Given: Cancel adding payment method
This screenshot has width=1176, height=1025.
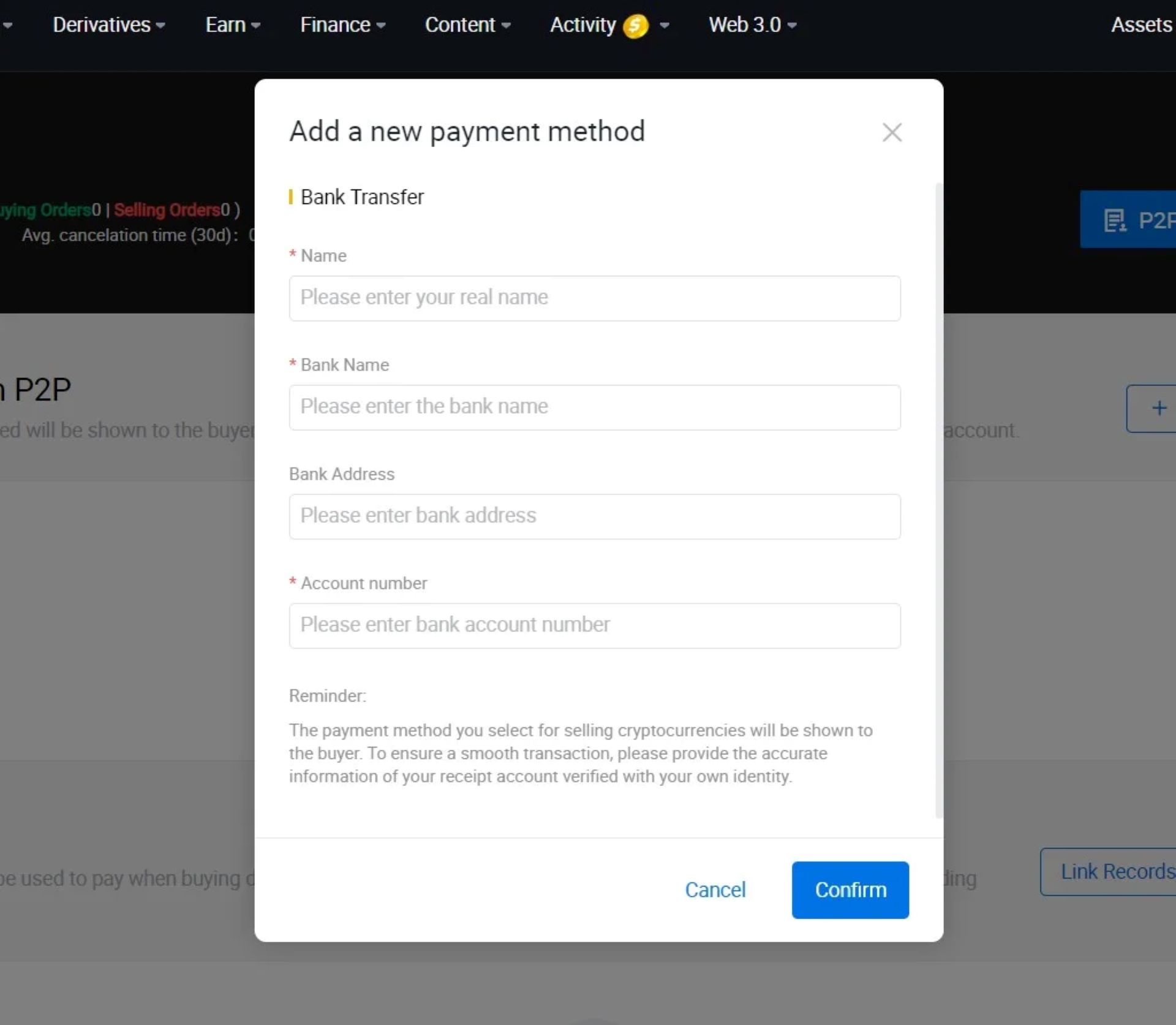Looking at the screenshot, I should (715, 890).
